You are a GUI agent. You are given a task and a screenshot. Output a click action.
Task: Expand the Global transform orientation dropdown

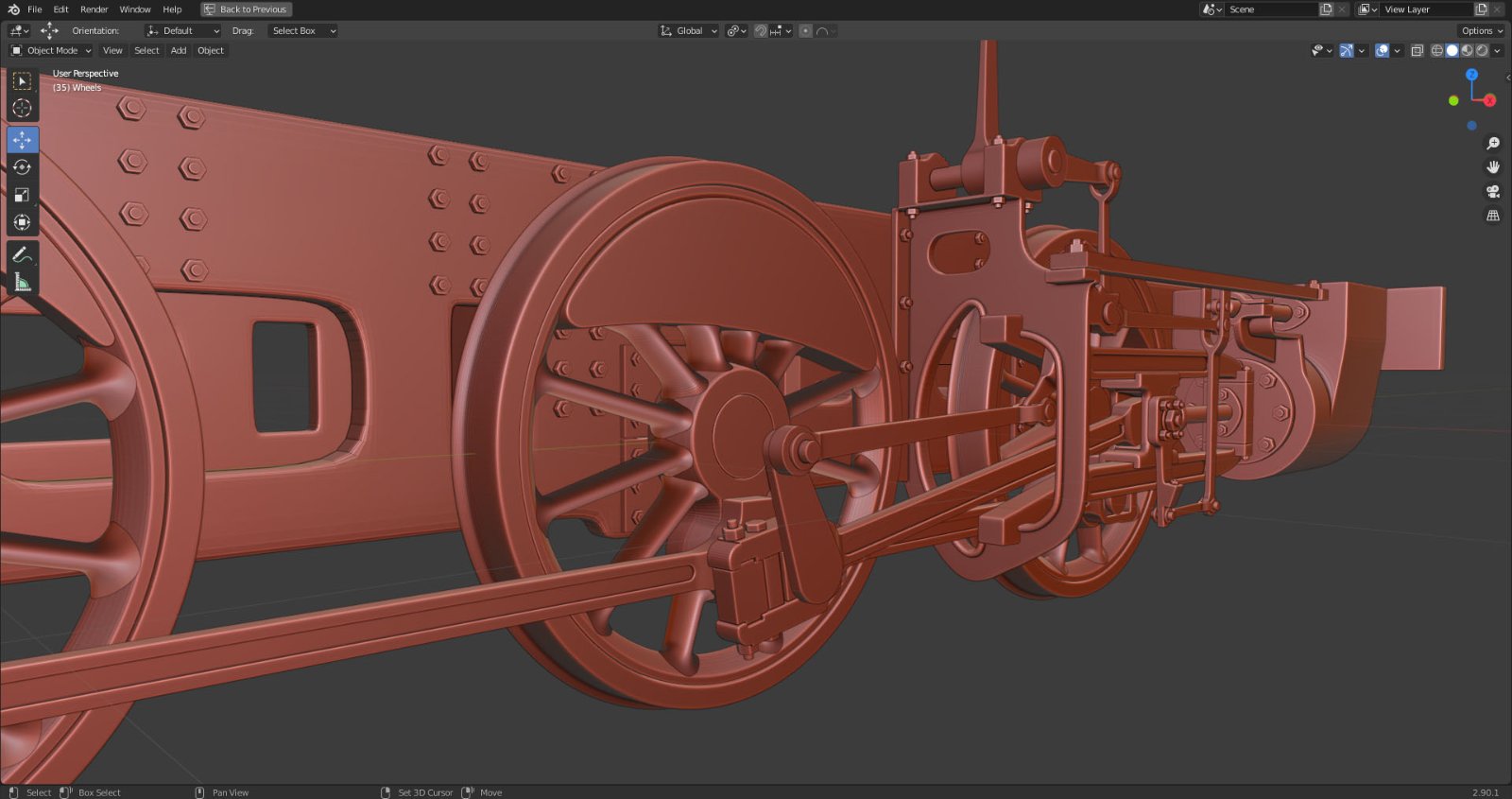[x=689, y=31]
